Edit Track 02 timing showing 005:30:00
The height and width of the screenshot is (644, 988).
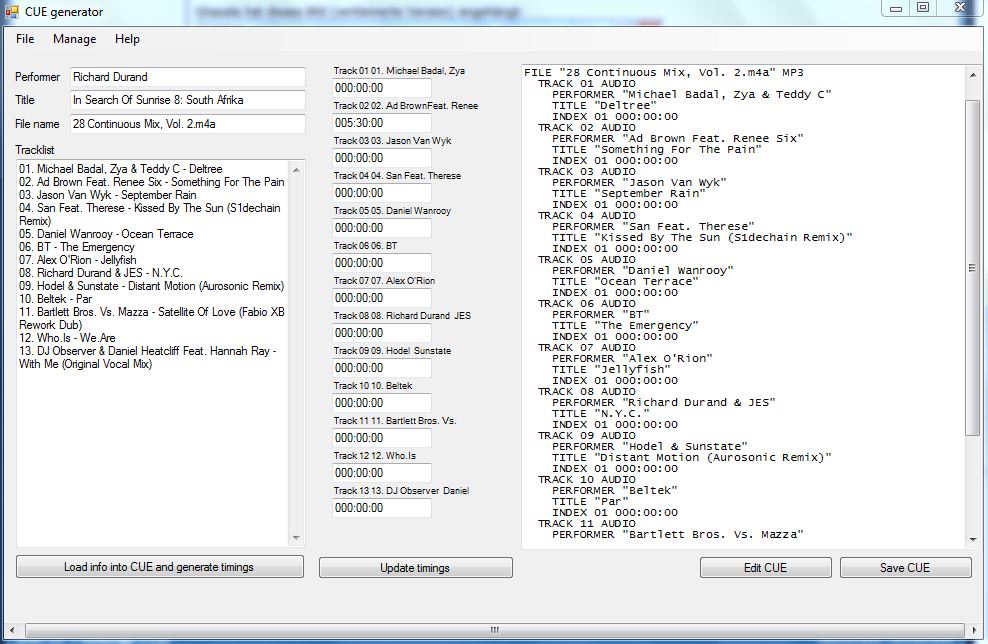(x=381, y=123)
